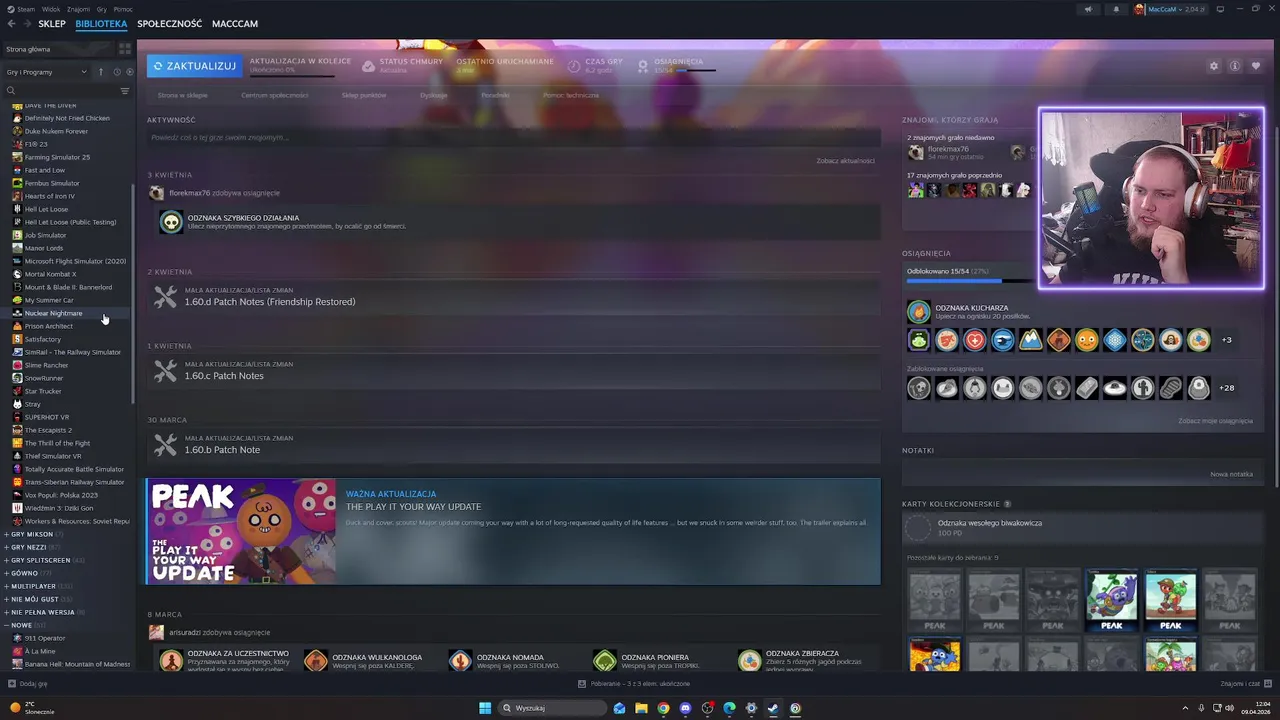This screenshot has height=720, width=1280.
Task: Open the 1.60.d Patch Notes entry
Action: point(514,297)
